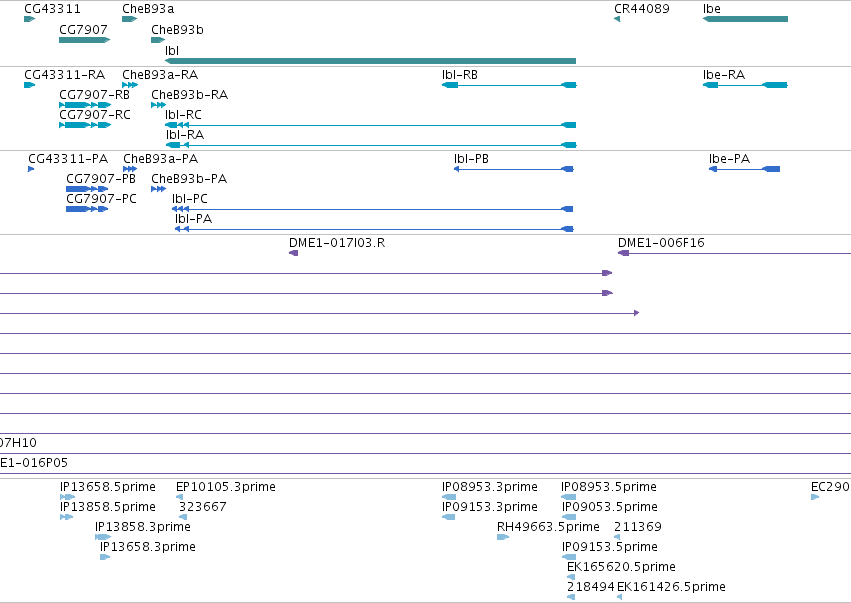
Task: Click the 211369 feature label
Action: [638, 527]
